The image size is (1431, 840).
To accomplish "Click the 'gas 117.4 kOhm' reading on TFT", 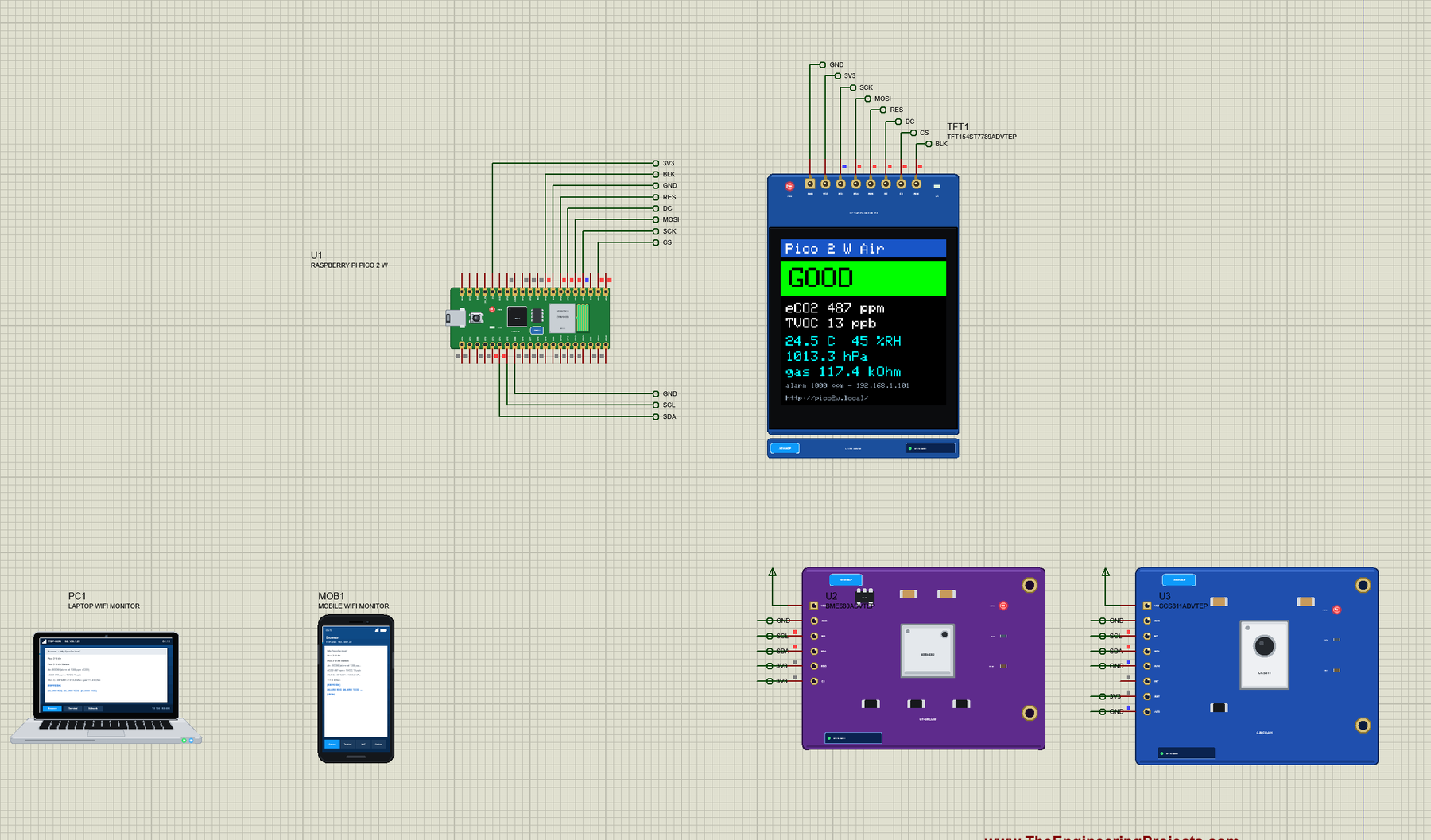I will (843, 372).
